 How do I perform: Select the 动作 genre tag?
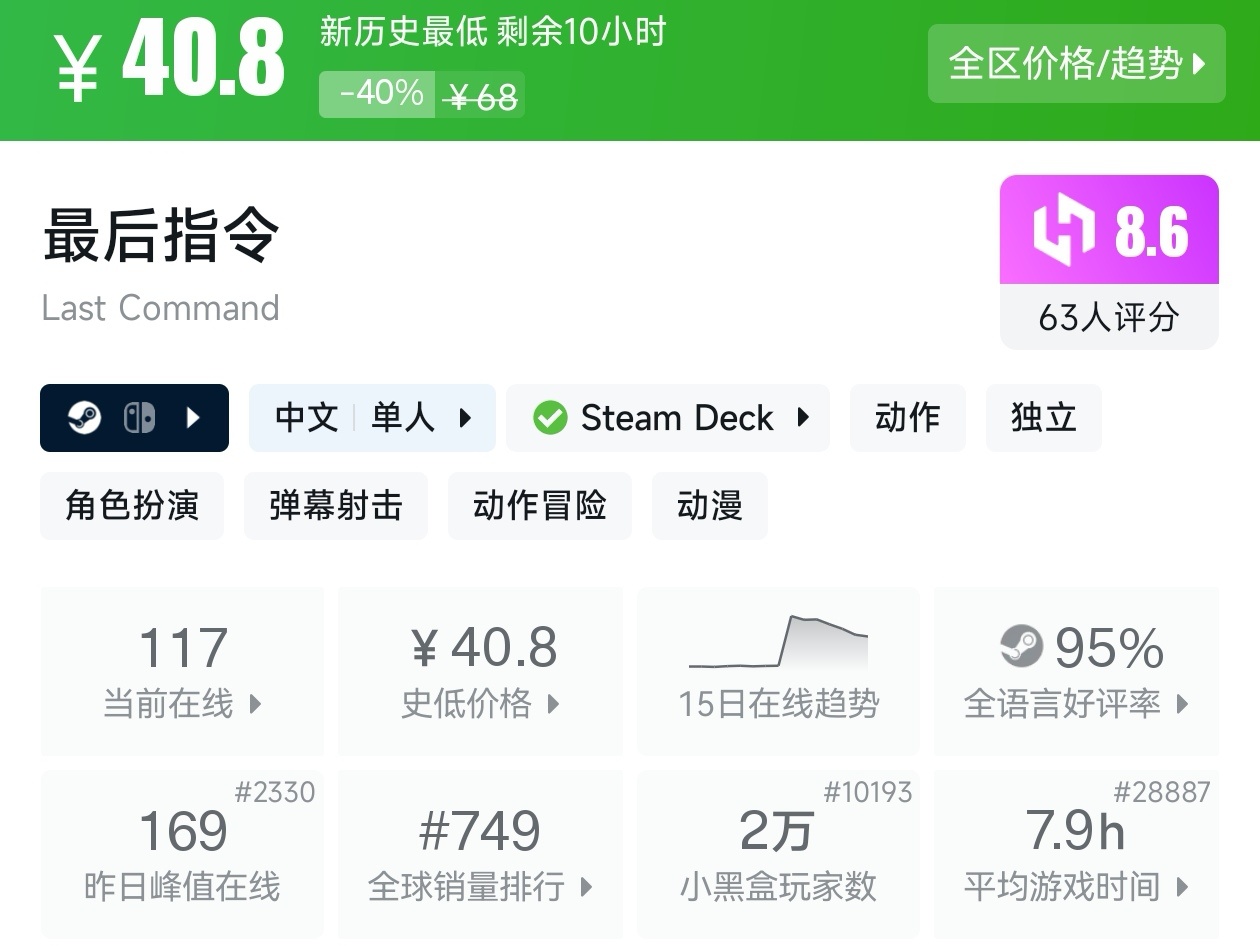pos(907,418)
